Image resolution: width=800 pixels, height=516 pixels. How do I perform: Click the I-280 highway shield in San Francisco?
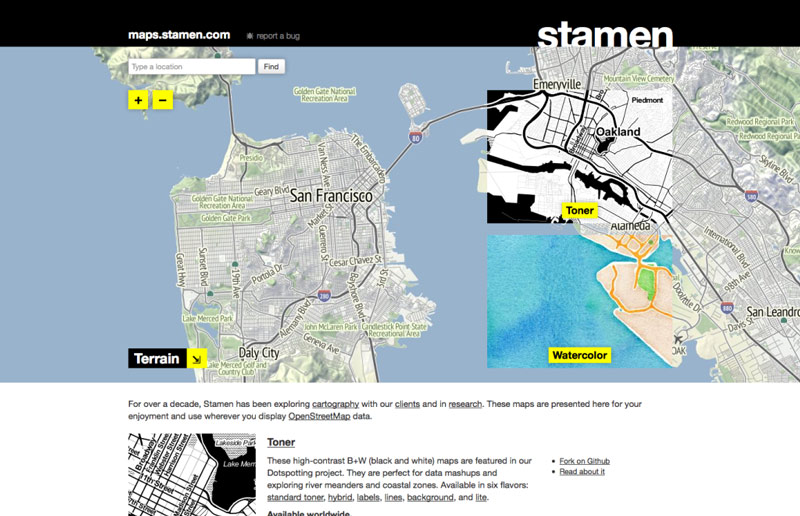point(324,295)
